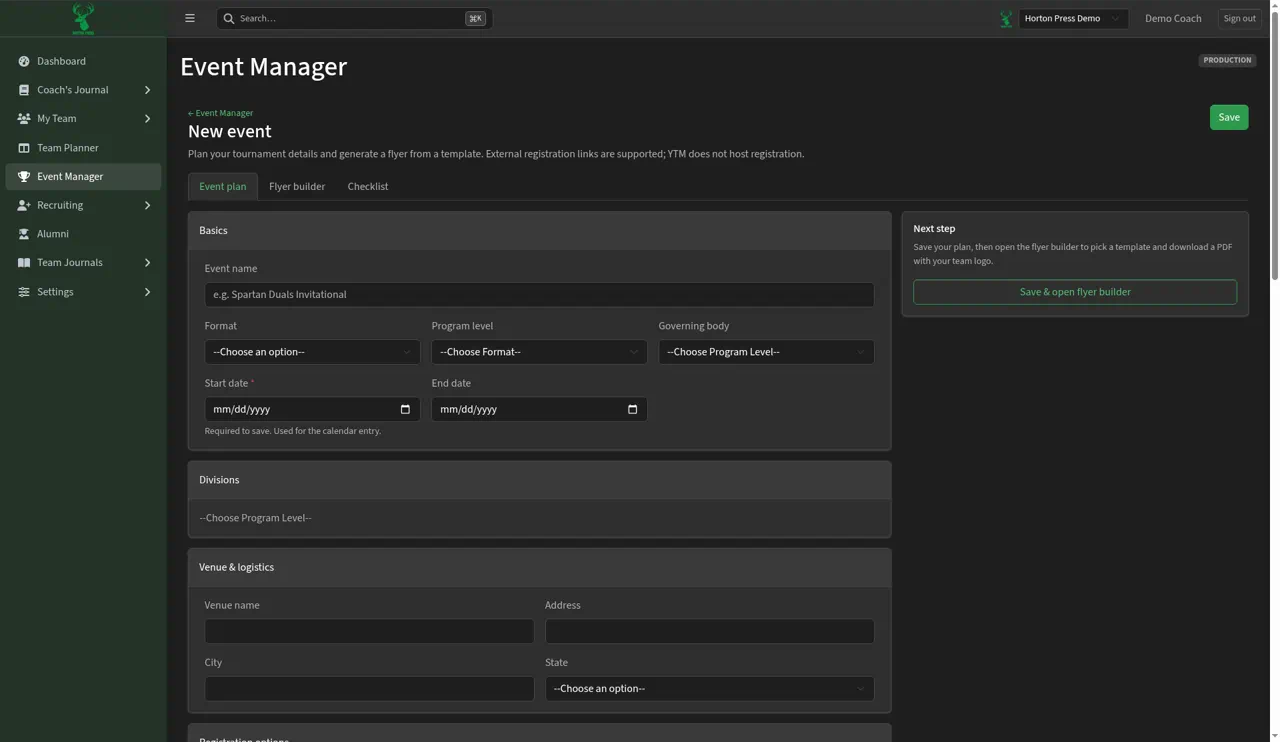Expand the Team Journals submenu chevron
Screen dimensions: 1280x742
[x=147, y=263]
